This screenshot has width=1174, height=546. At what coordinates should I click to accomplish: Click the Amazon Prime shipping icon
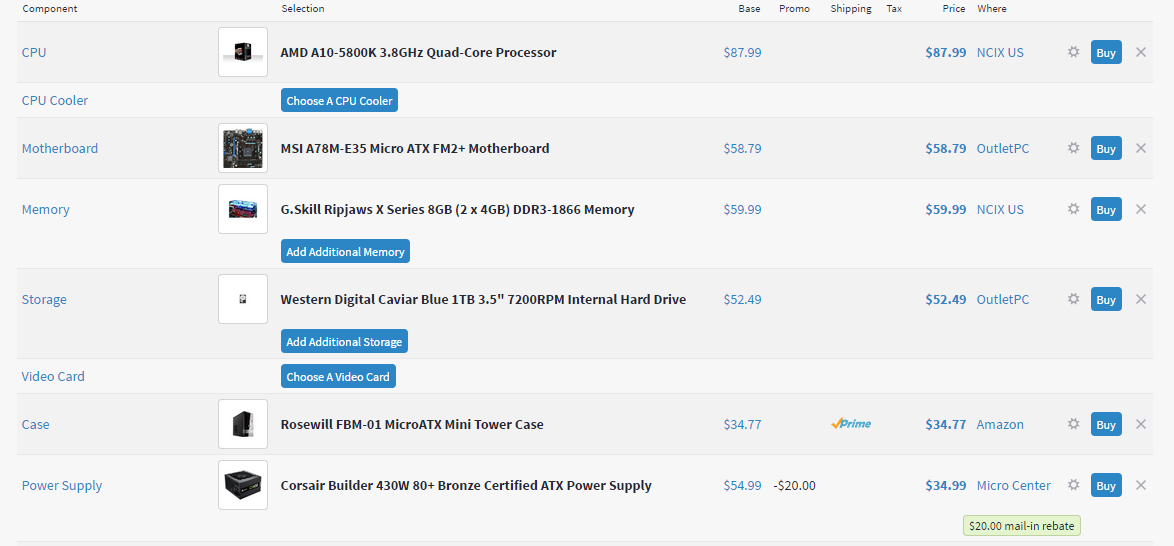pyautogui.click(x=851, y=424)
